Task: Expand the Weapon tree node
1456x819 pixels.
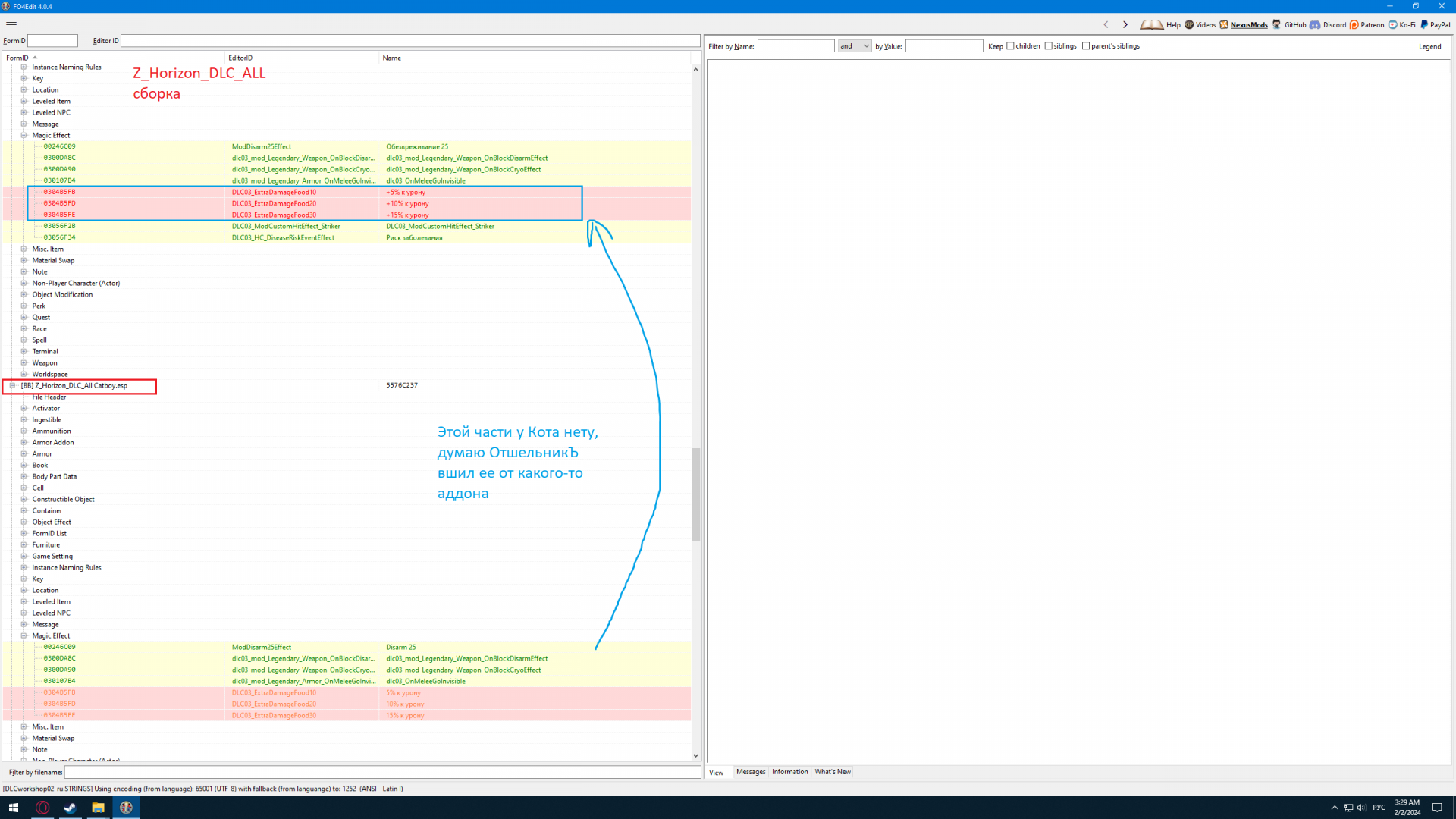Action: [x=24, y=362]
